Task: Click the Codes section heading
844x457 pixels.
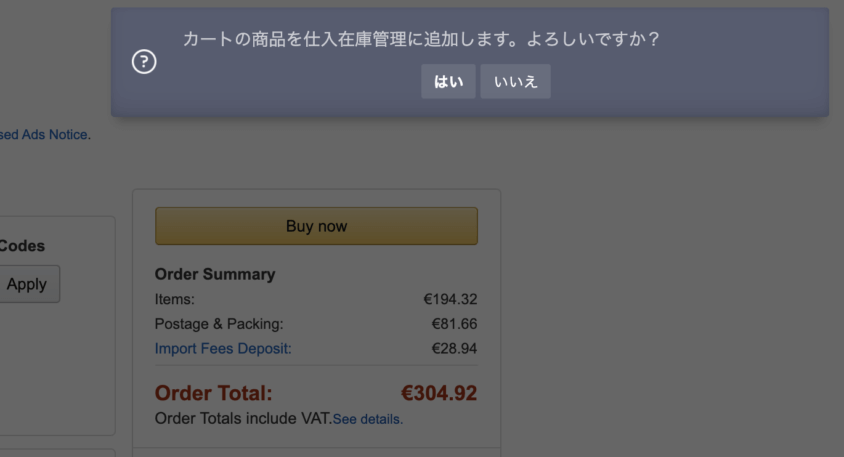Action: pyautogui.click(x=22, y=246)
